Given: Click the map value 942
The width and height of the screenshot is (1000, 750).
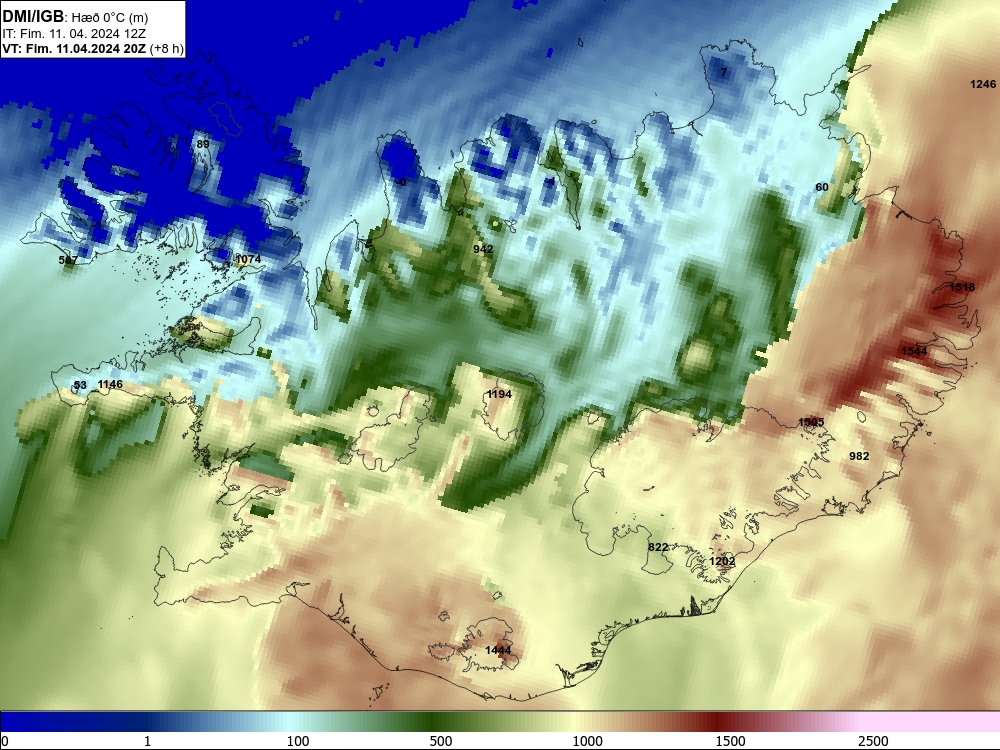Looking at the screenshot, I should tap(483, 249).
